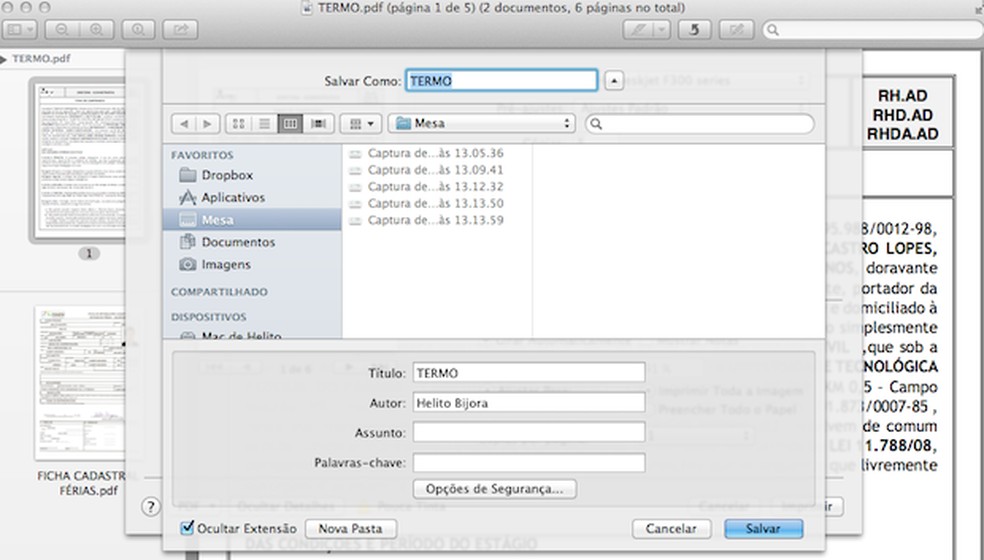984x560 pixels.
Task: Zoom out using Preview toolbar button
Action: (62, 30)
